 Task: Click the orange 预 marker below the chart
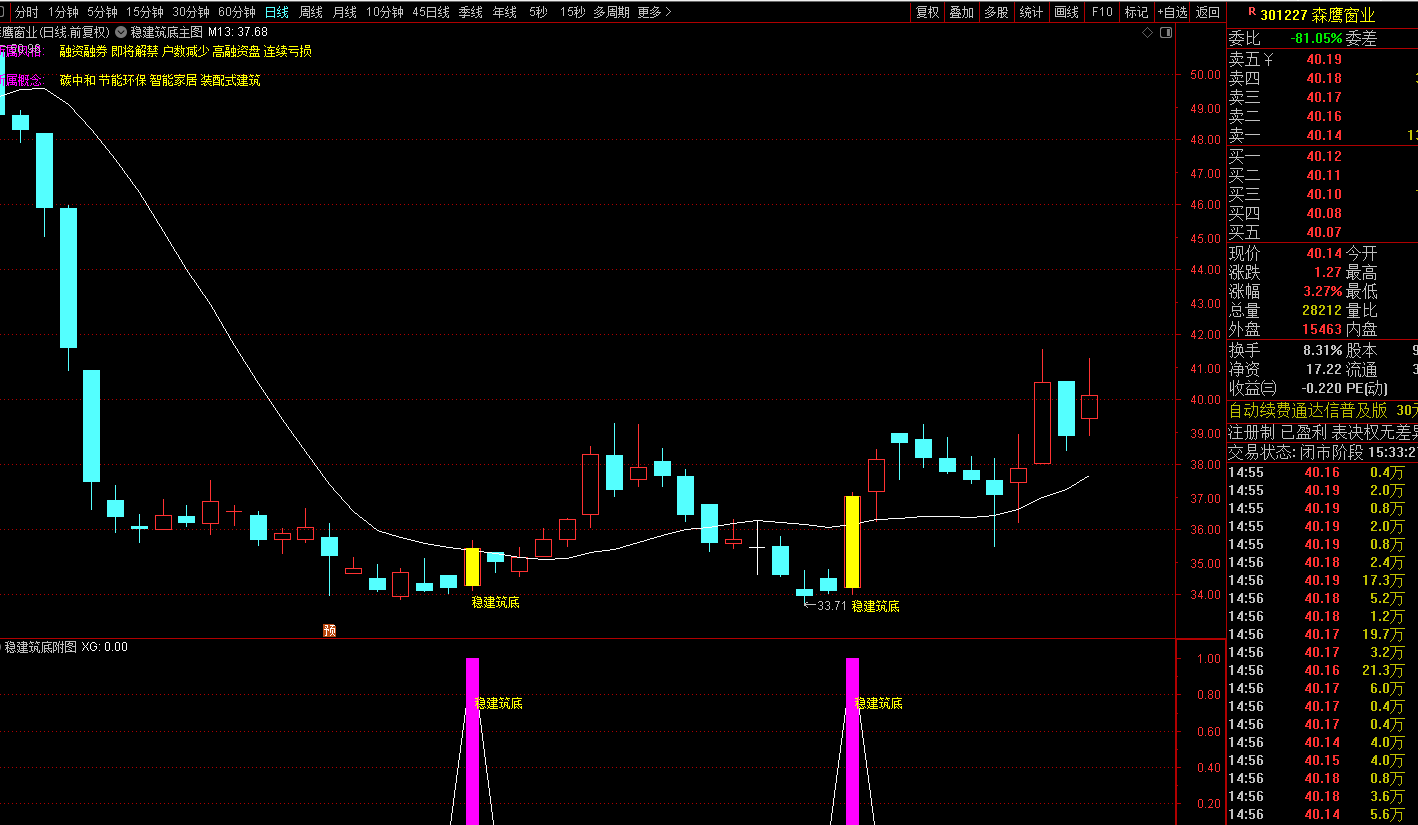tap(328, 630)
